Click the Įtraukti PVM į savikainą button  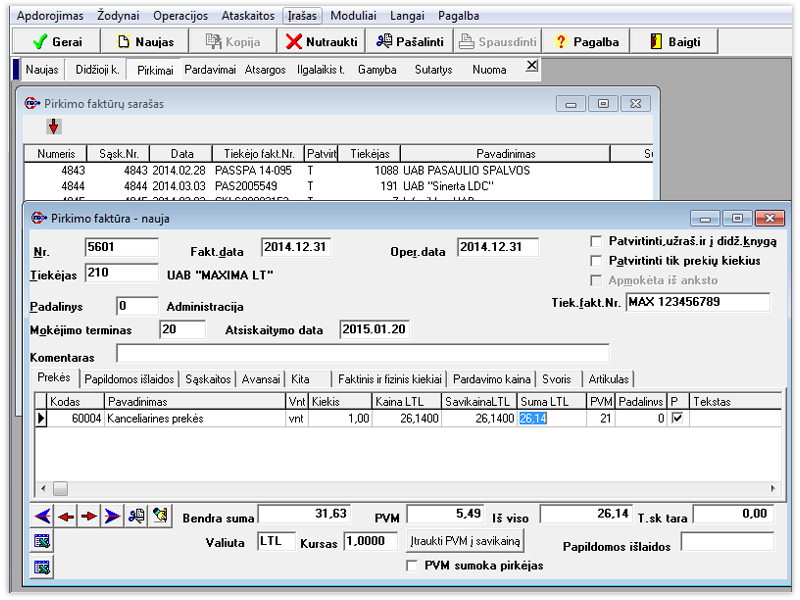[x=465, y=541]
